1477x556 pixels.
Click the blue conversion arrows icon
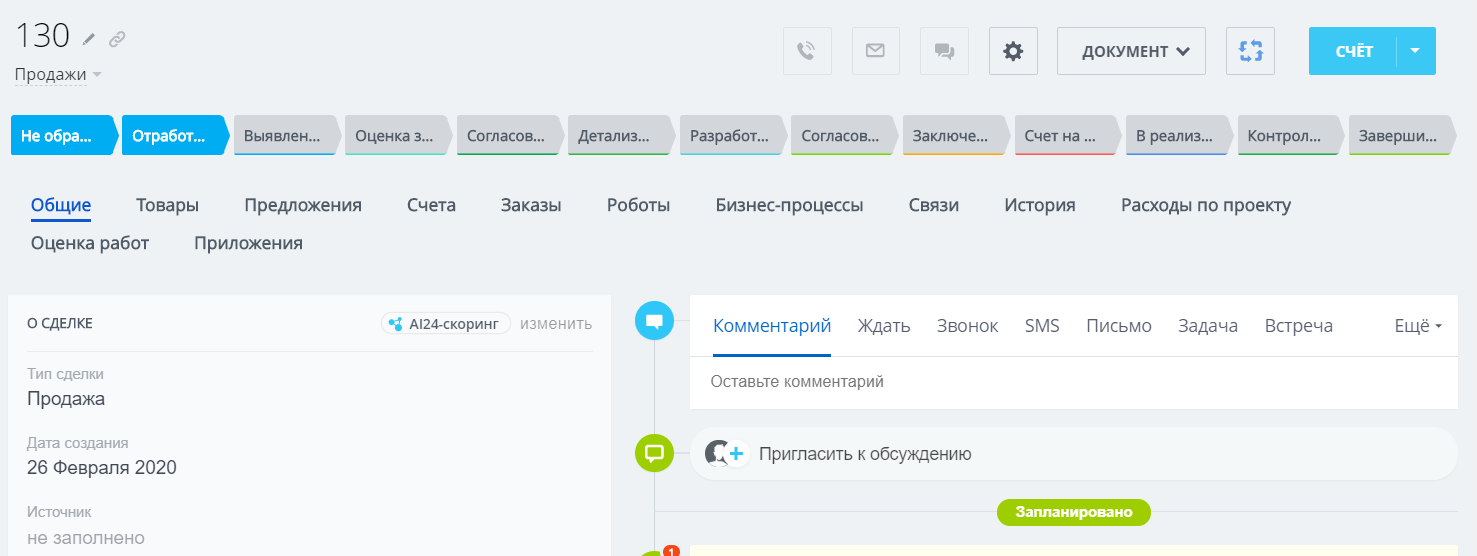point(1250,51)
